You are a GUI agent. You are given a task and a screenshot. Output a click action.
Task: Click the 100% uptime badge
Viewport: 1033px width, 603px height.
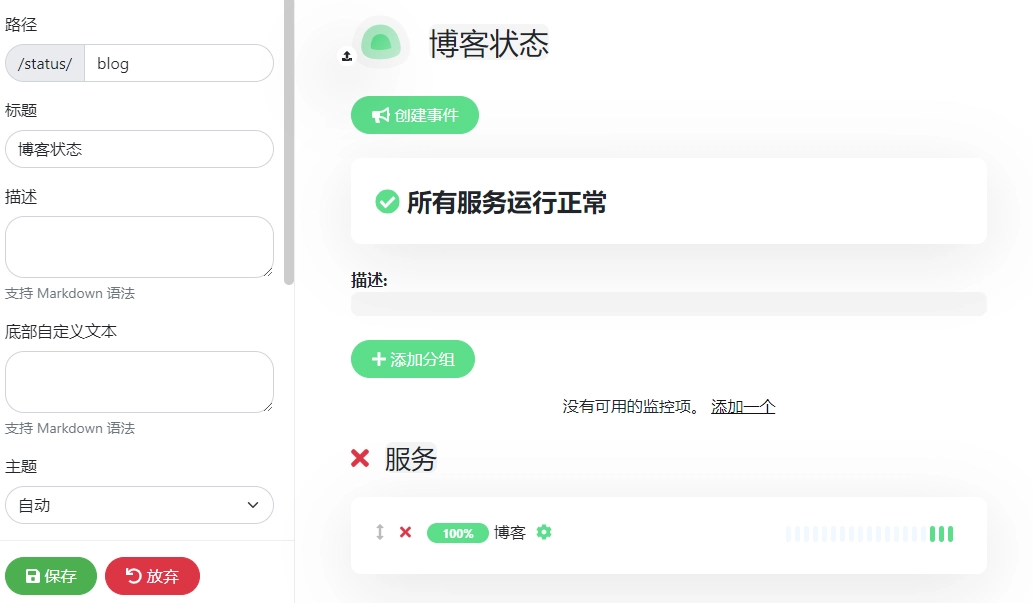click(457, 533)
